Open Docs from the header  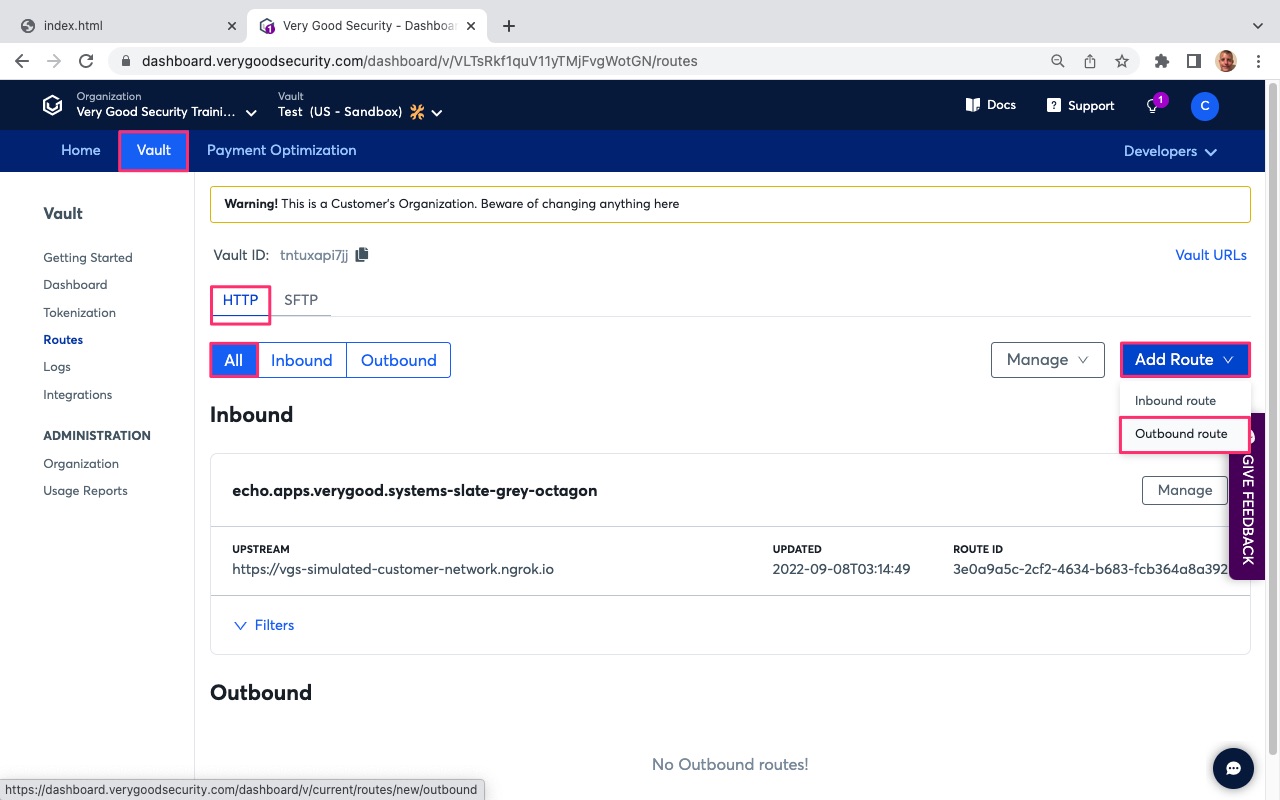(990, 105)
